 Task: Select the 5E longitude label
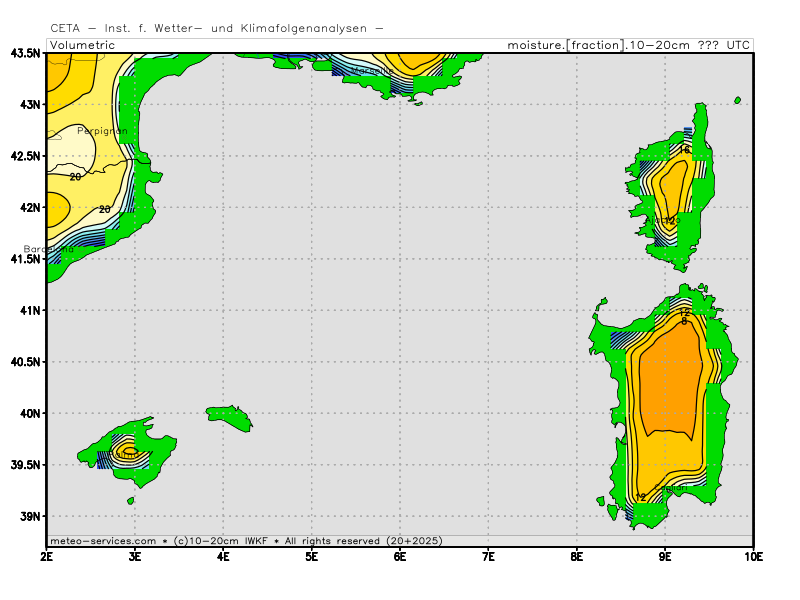312,557
